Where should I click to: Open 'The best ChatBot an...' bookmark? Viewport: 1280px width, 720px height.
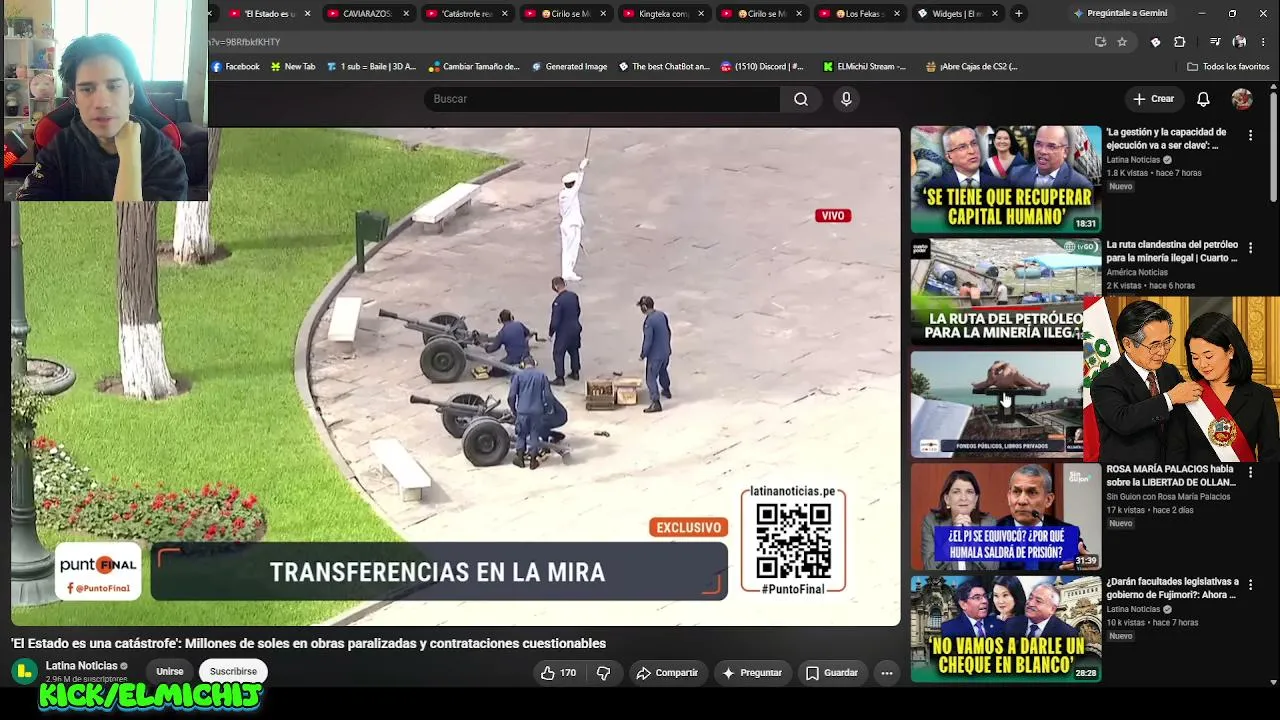pos(664,67)
